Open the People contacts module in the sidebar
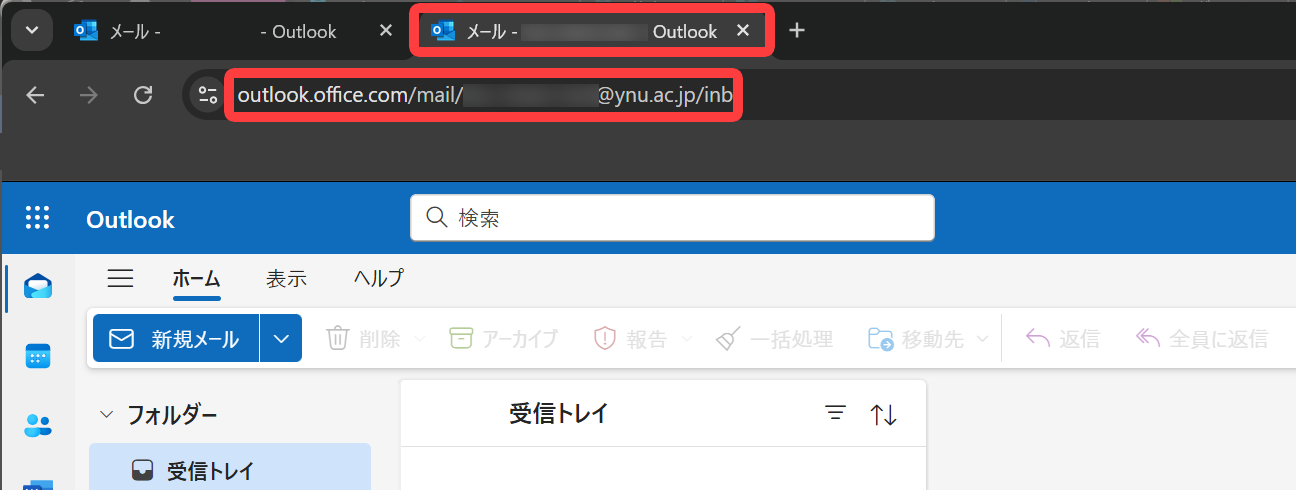 (38, 425)
